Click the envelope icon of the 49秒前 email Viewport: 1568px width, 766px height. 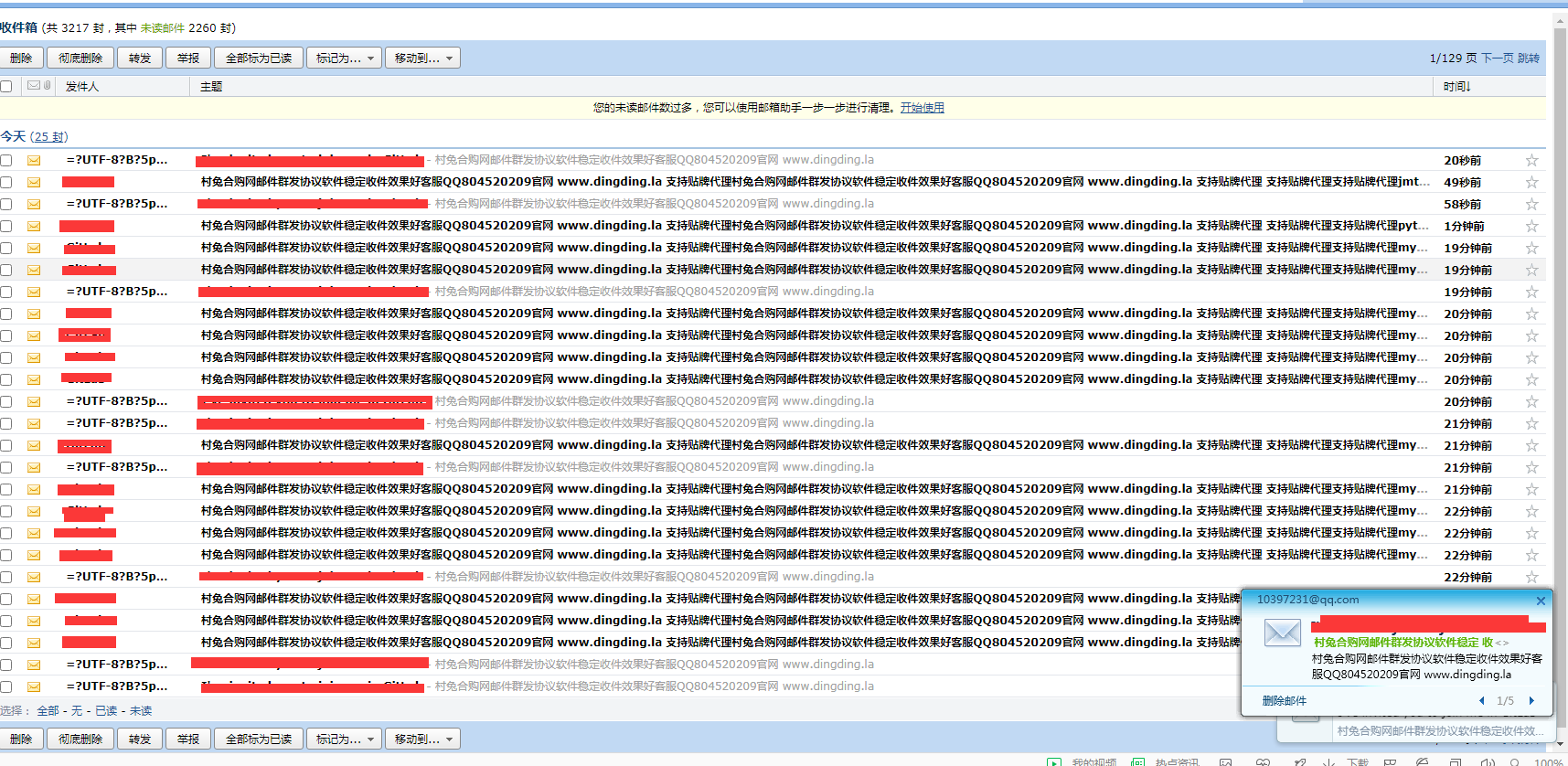click(x=34, y=182)
